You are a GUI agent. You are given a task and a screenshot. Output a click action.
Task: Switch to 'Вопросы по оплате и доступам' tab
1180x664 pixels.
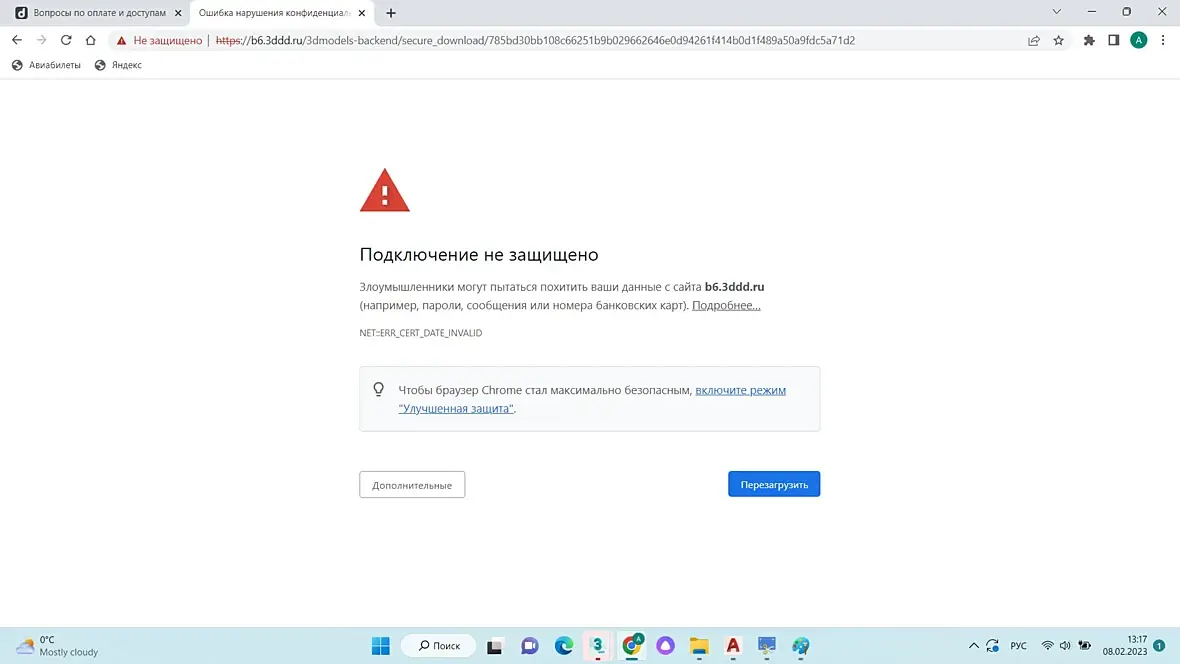pos(99,13)
